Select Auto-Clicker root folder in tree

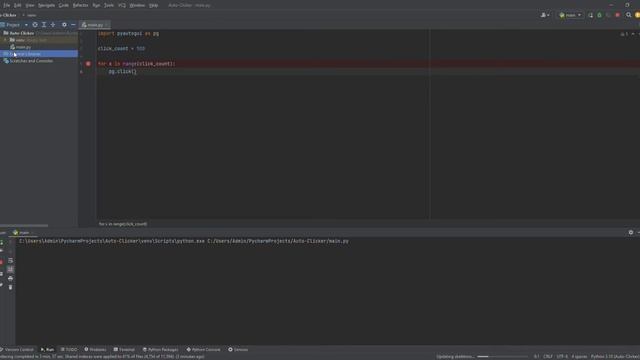(22, 33)
